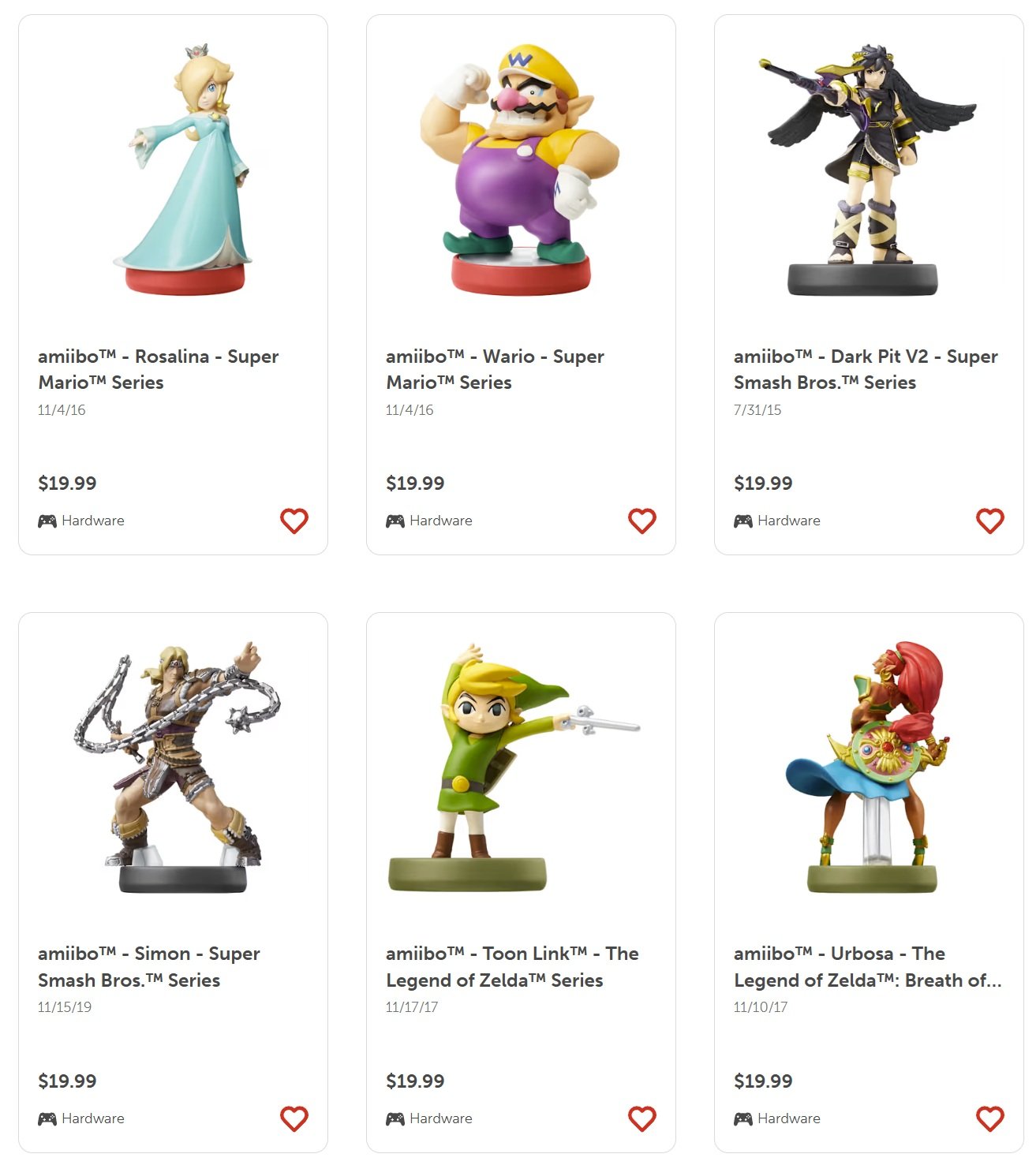Click the controller icon on Simon card
Screen dimensions: 1036x1165
47,1118
